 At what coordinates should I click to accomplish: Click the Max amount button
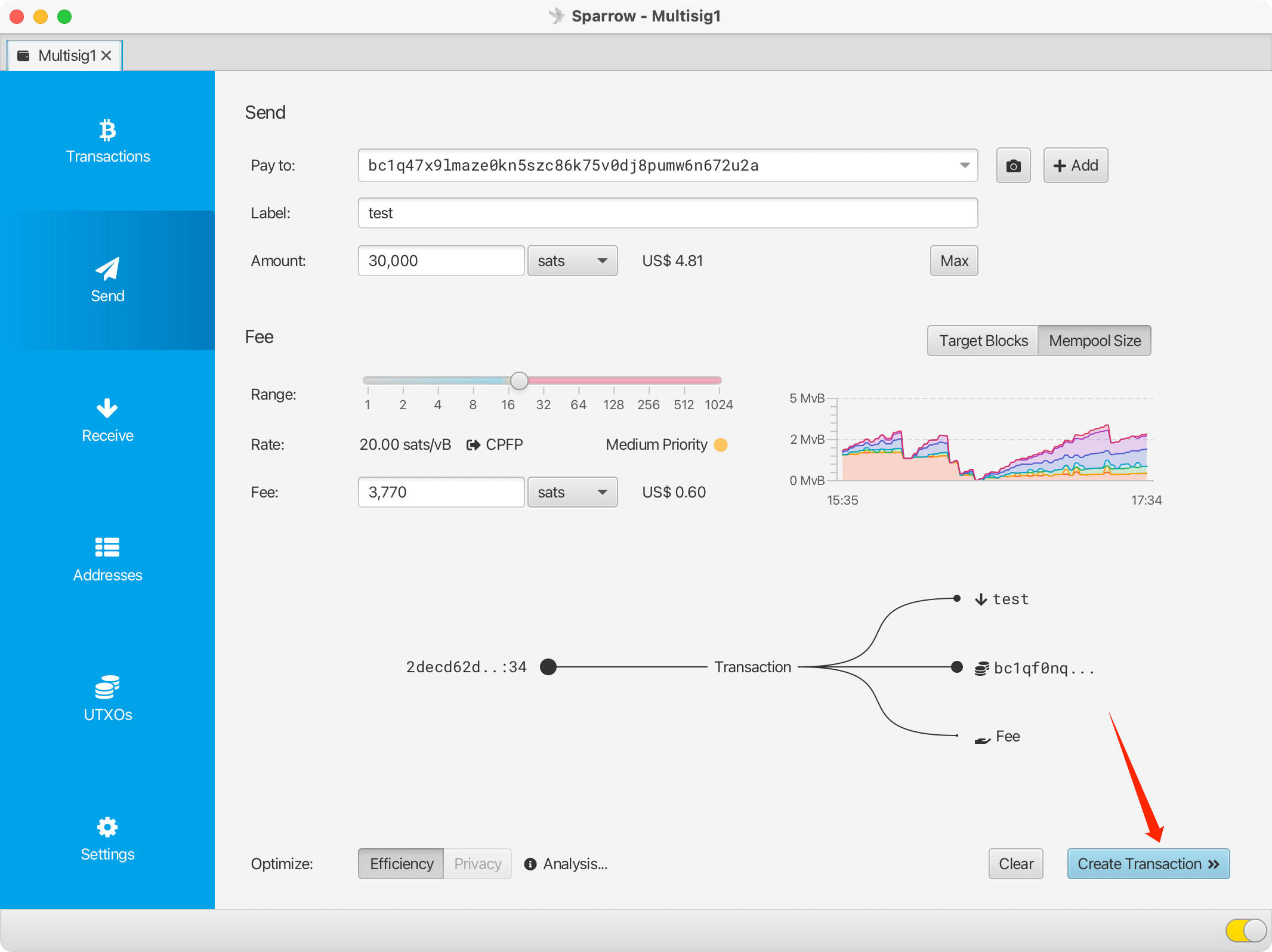[953, 261]
